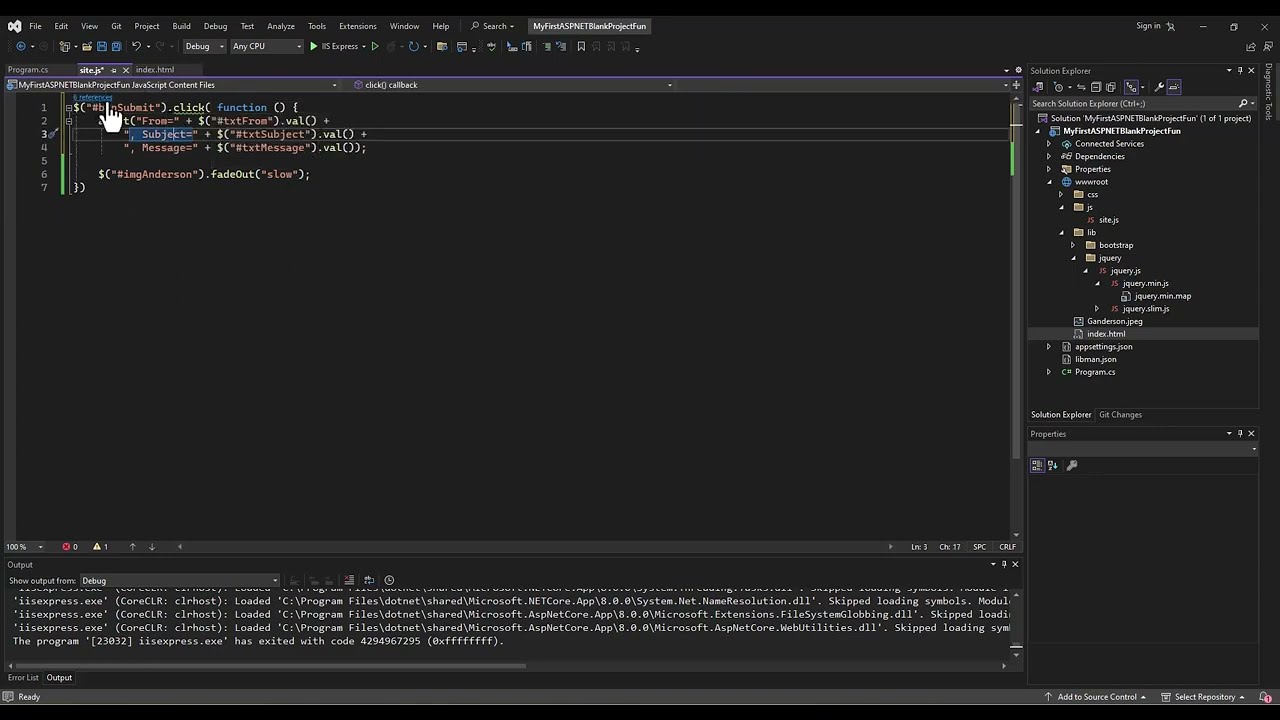Image resolution: width=1280 pixels, height=720 pixels.
Task: Click the Undo toolbar icon
Action: 136,46
